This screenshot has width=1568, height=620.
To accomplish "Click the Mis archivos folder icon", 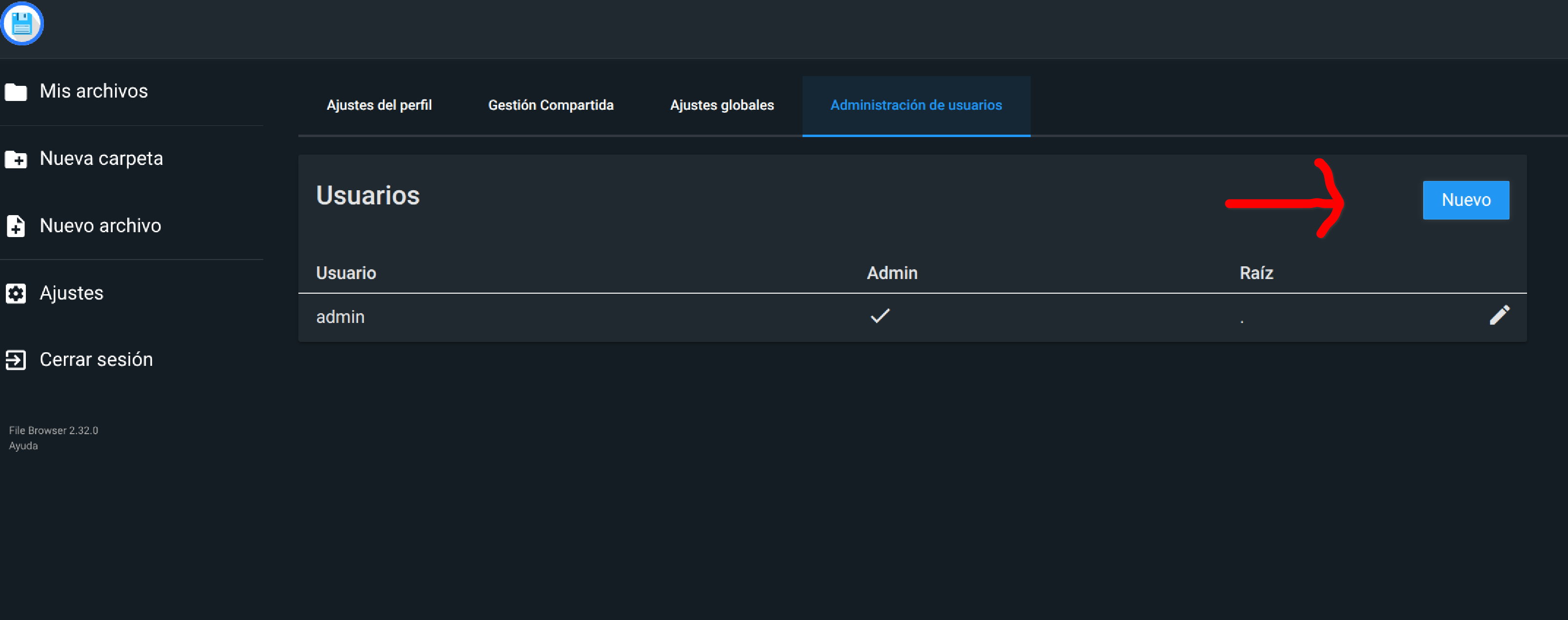I will point(16,92).
